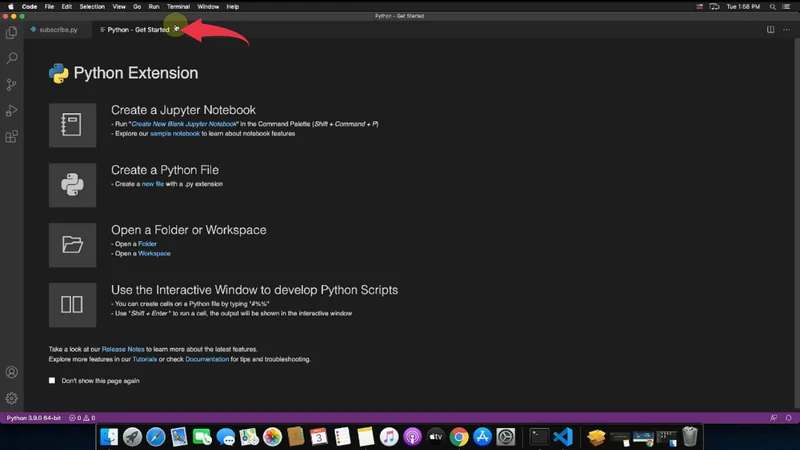Open the "Release Notes" link
Viewport: 800px width, 450px height.
pyautogui.click(x=121, y=349)
